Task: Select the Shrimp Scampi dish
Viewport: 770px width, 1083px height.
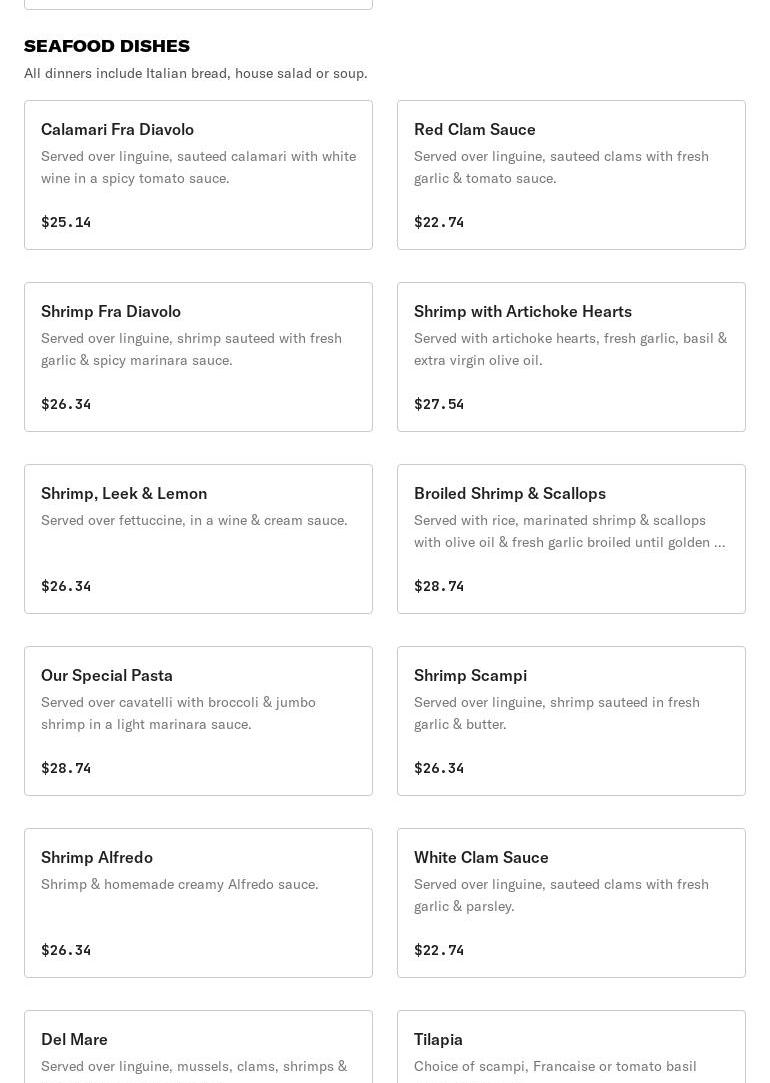Action: coord(571,721)
